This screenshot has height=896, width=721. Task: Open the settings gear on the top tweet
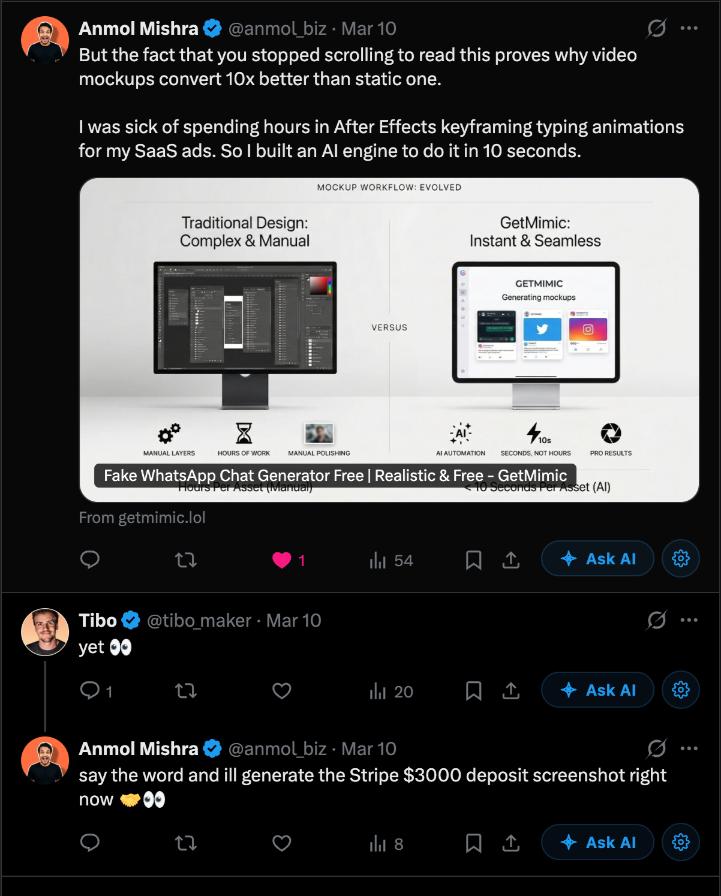pyautogui.click(x=680, y=558)
